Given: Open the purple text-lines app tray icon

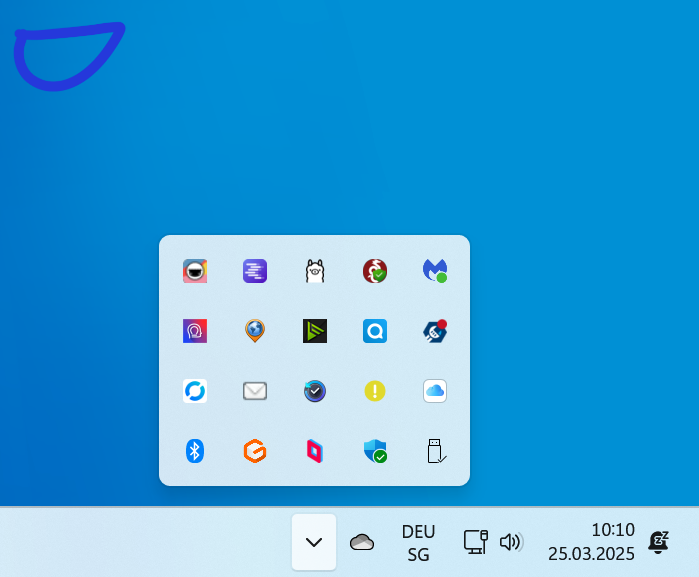Looking at the screenshot, I should (x=255, y=271).
